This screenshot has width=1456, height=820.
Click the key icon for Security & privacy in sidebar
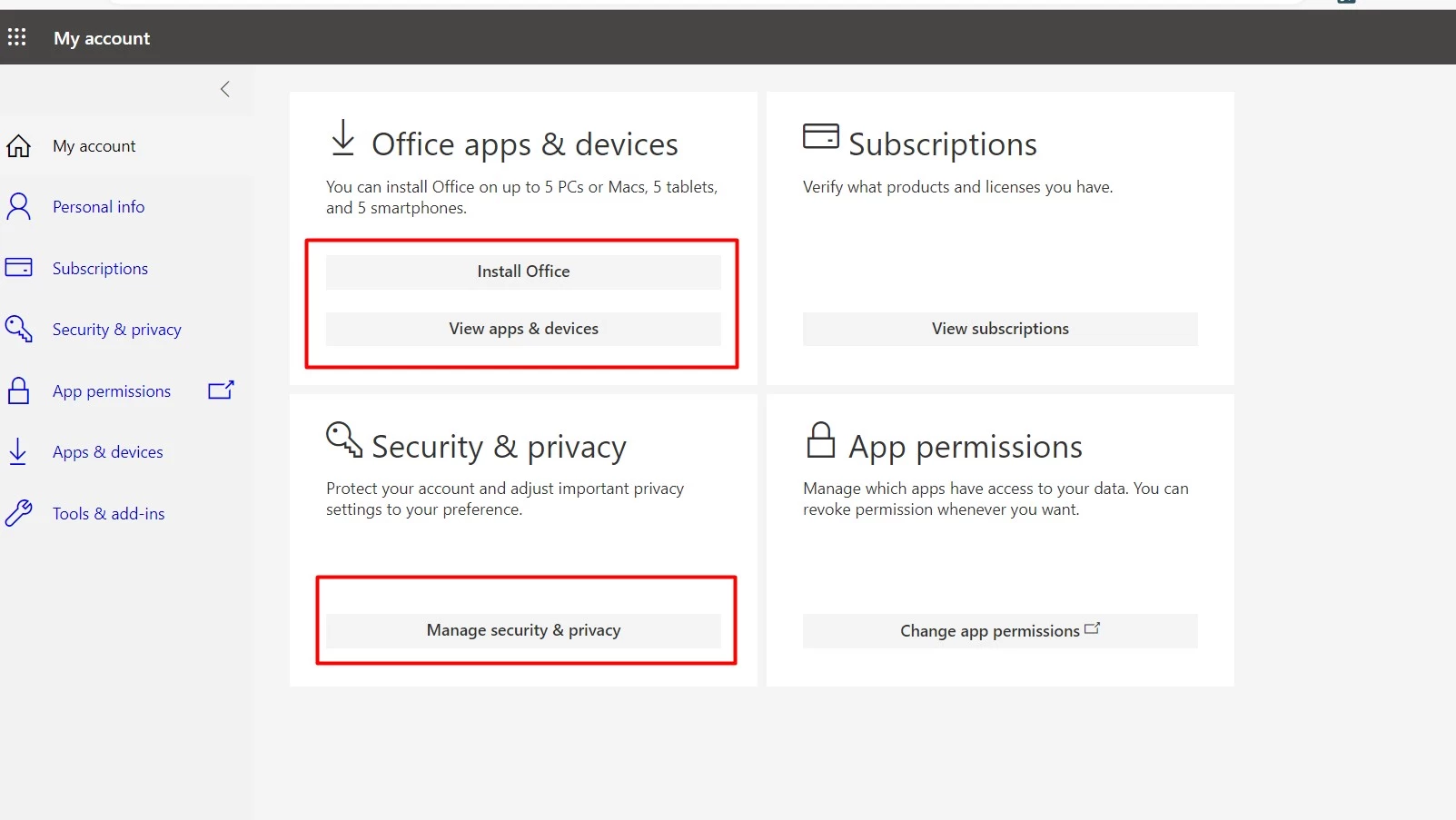(x=18, y=329)
